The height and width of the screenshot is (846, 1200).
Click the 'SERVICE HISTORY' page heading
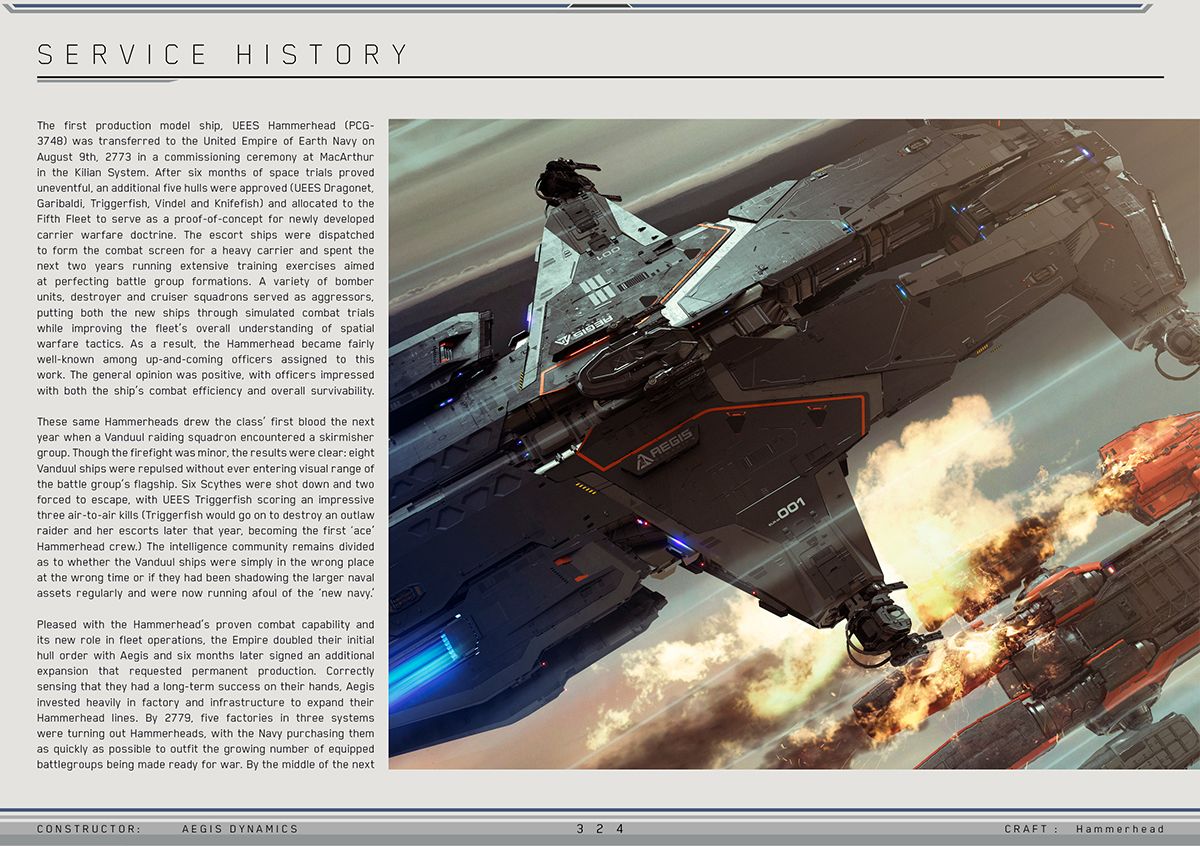coord(223,54)
